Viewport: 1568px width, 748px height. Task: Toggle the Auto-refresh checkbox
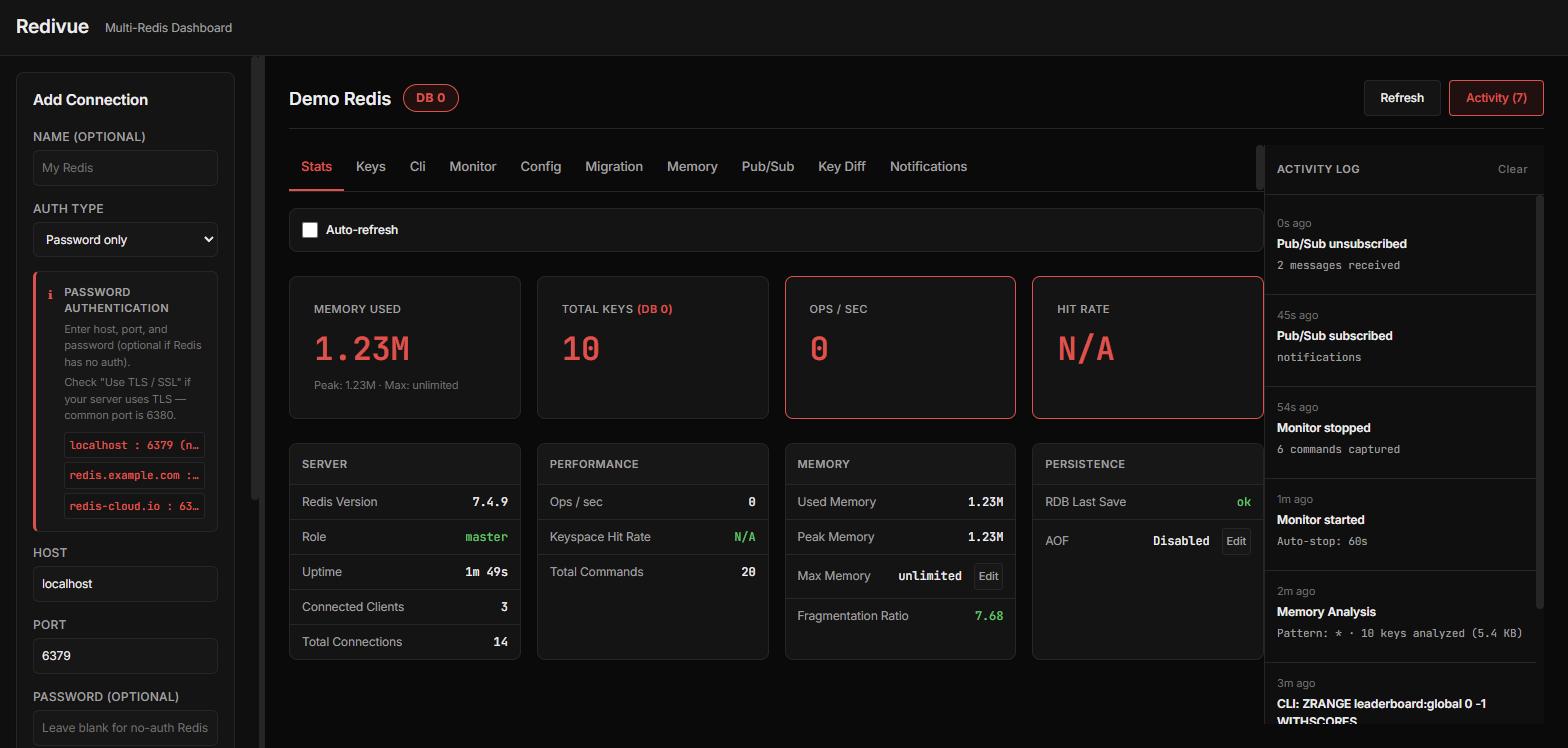click(310, 230)
